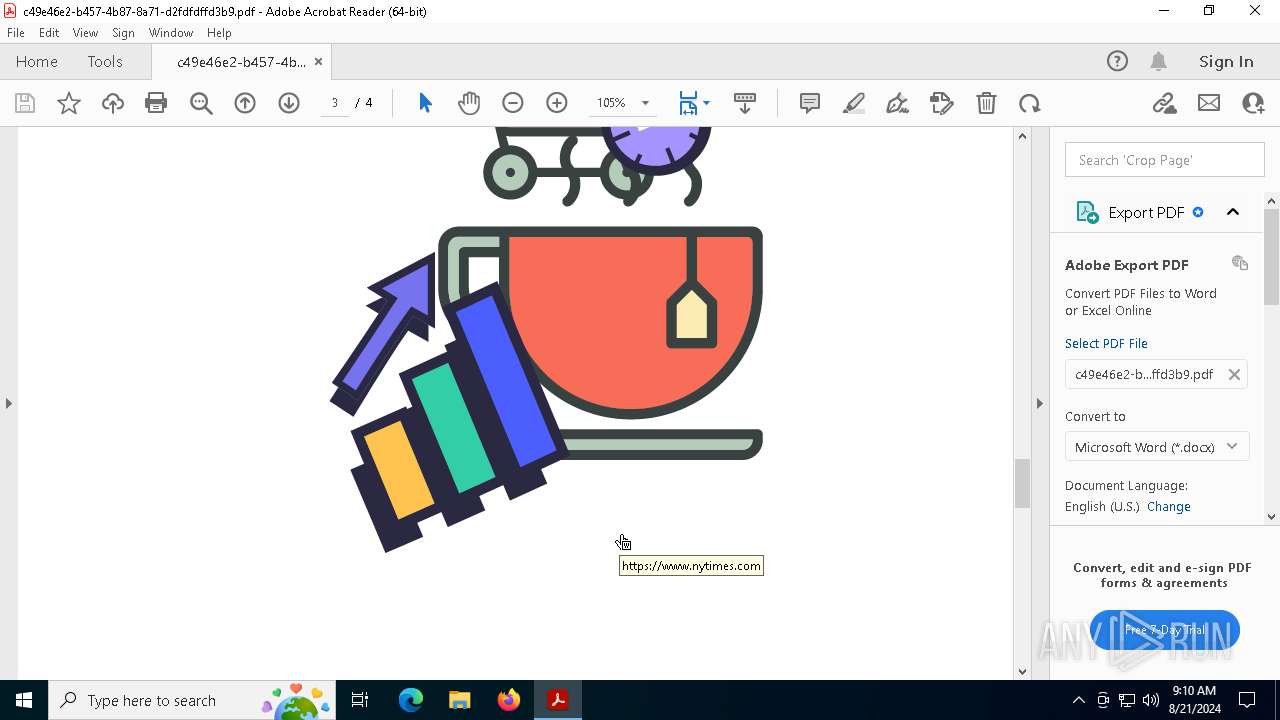Click document scrollbar down arrow
Screen dimensions: 1280x720
click(1022, 672)
